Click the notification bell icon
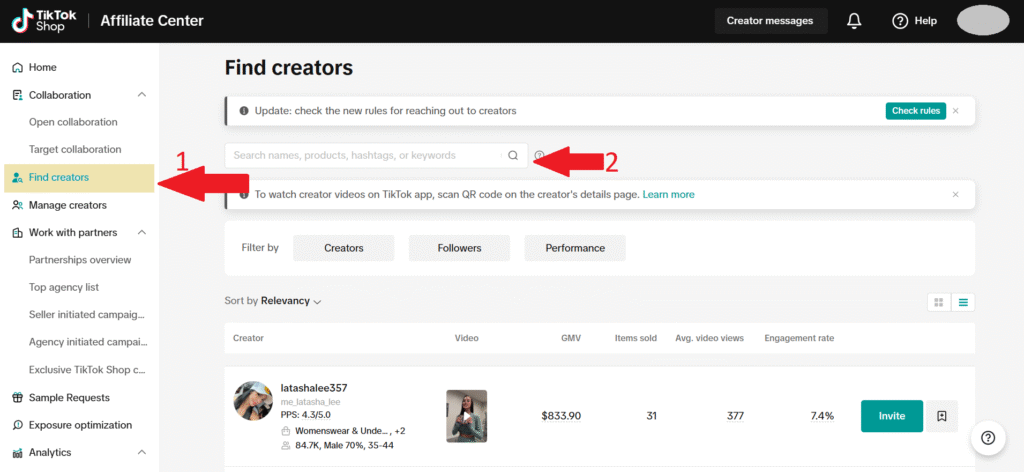This screenshot has height=472, width=1024. coord(854,20)
